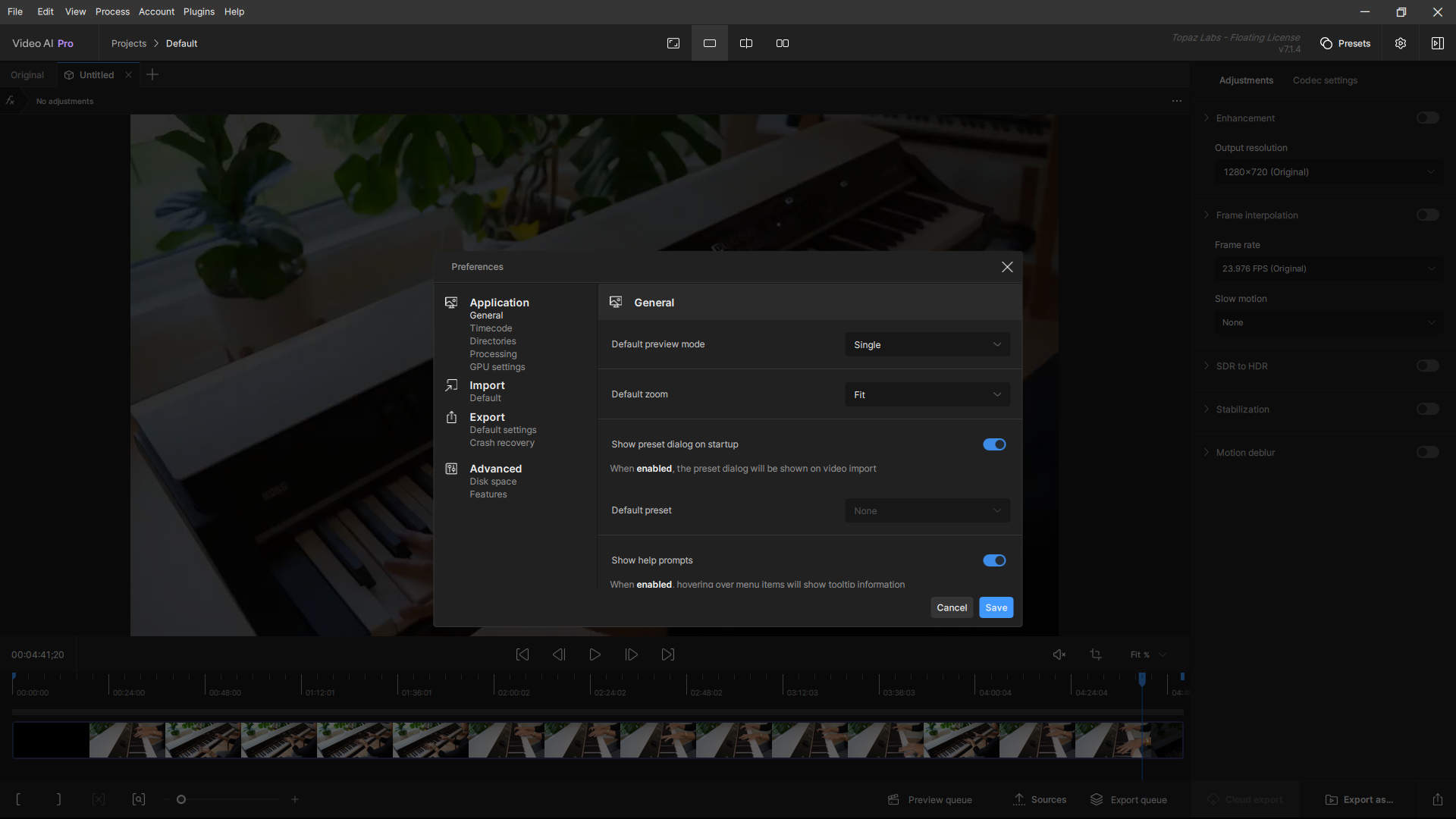Viewport: 1456px width, 819px height.
Task: Open the Process menu
Action: (112, 11)
